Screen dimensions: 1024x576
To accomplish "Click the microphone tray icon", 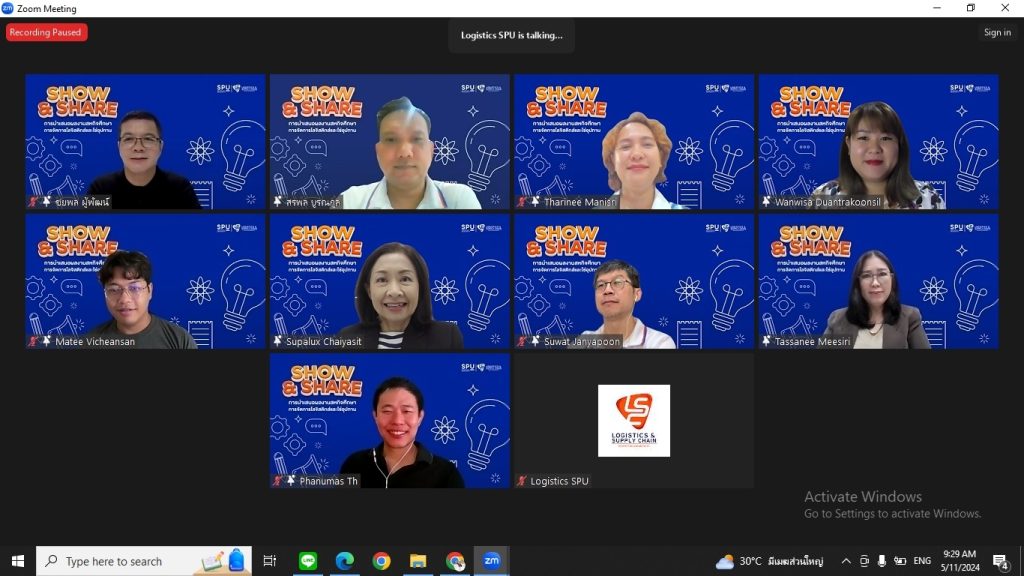I will [882, 561].
